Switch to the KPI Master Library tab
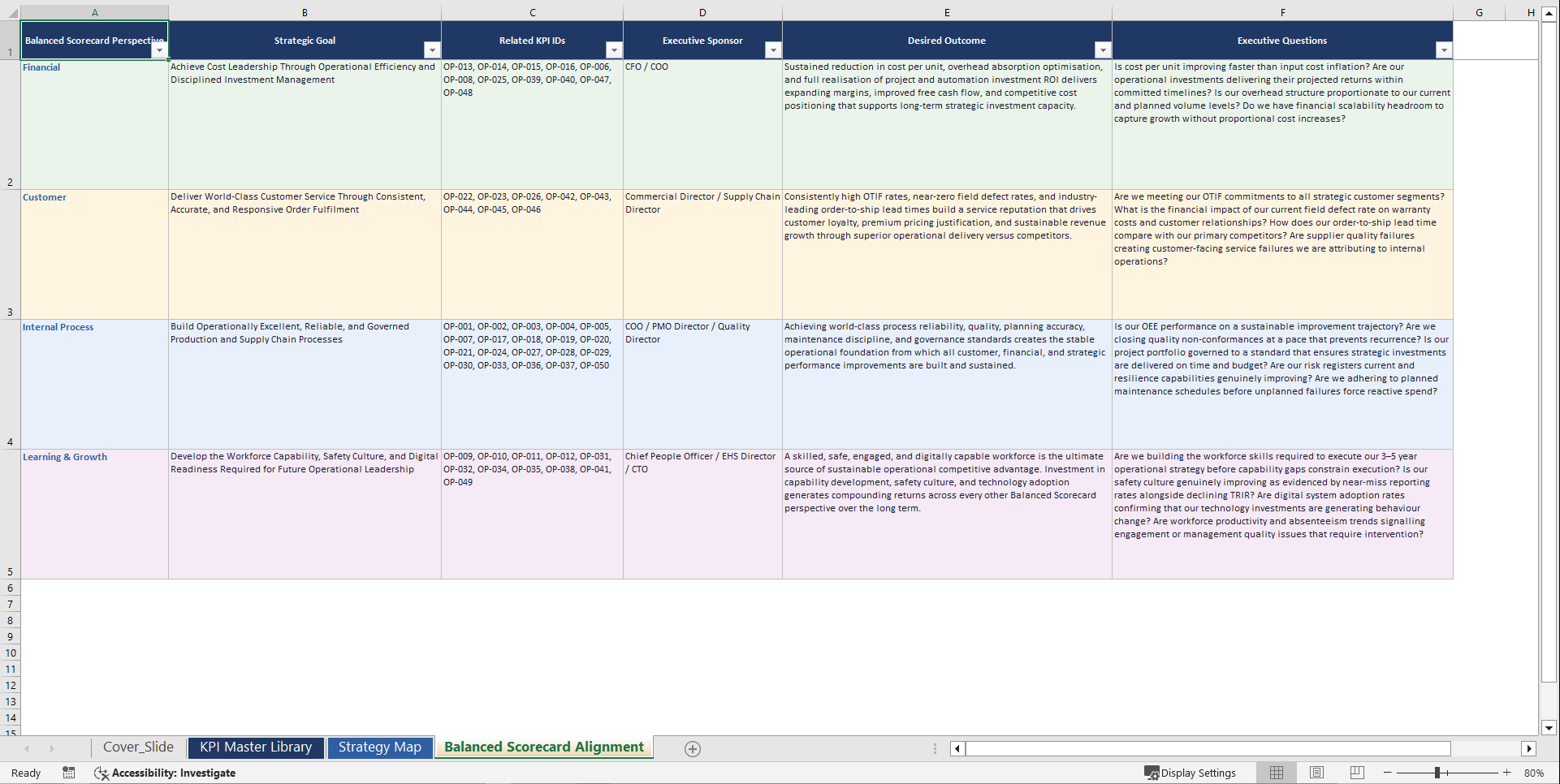The image size is (1560, 784). tap(256, 747)
